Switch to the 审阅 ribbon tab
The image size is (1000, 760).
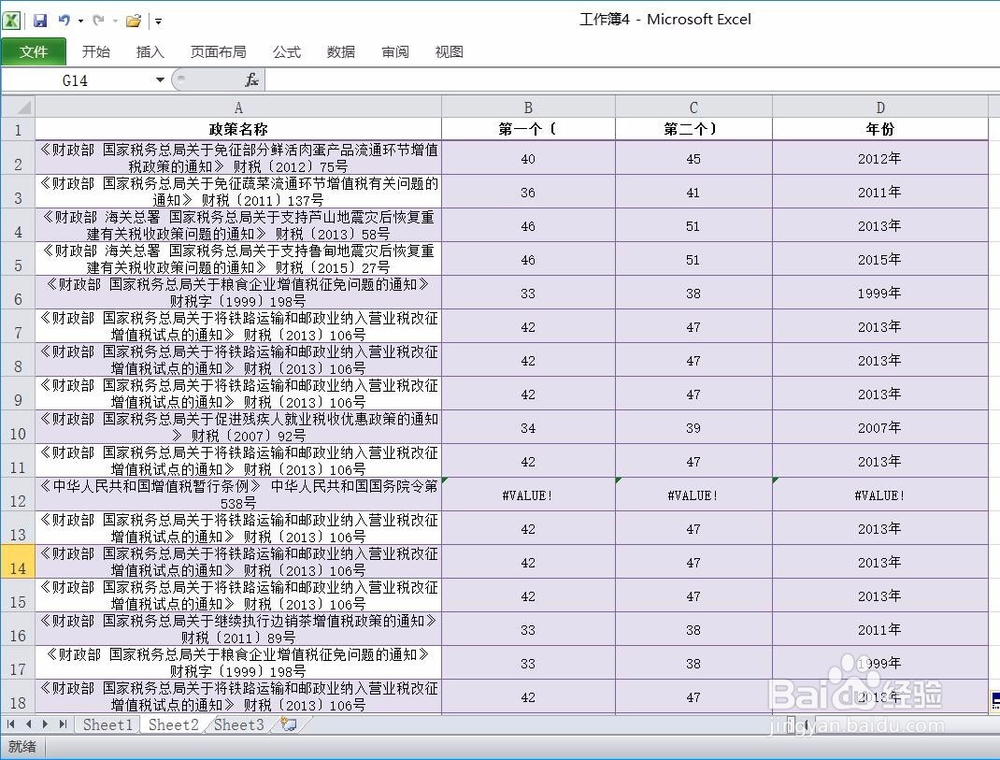[x=395, y=52]
